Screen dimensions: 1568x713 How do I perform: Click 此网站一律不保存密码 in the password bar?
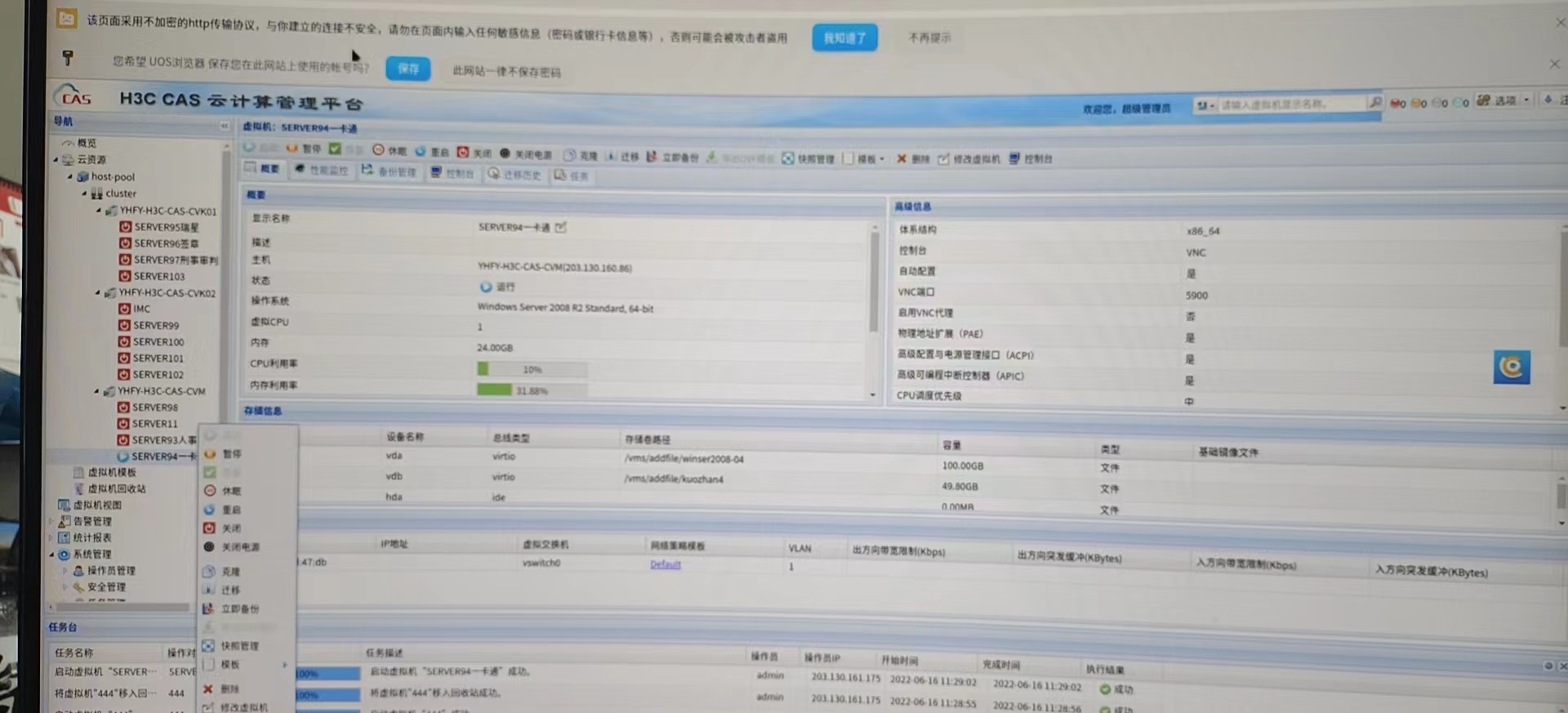click(506, 71)
